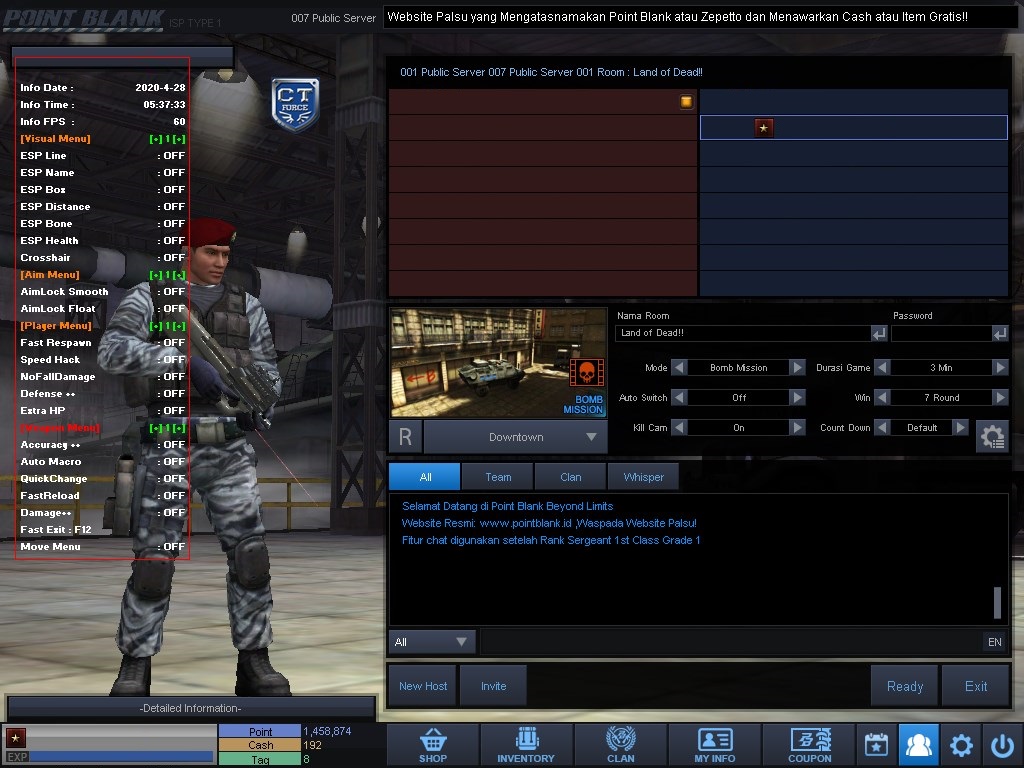
Task: Click the yellow host icon in red slot
Action: pyautogui.click(x=686, y=101)
